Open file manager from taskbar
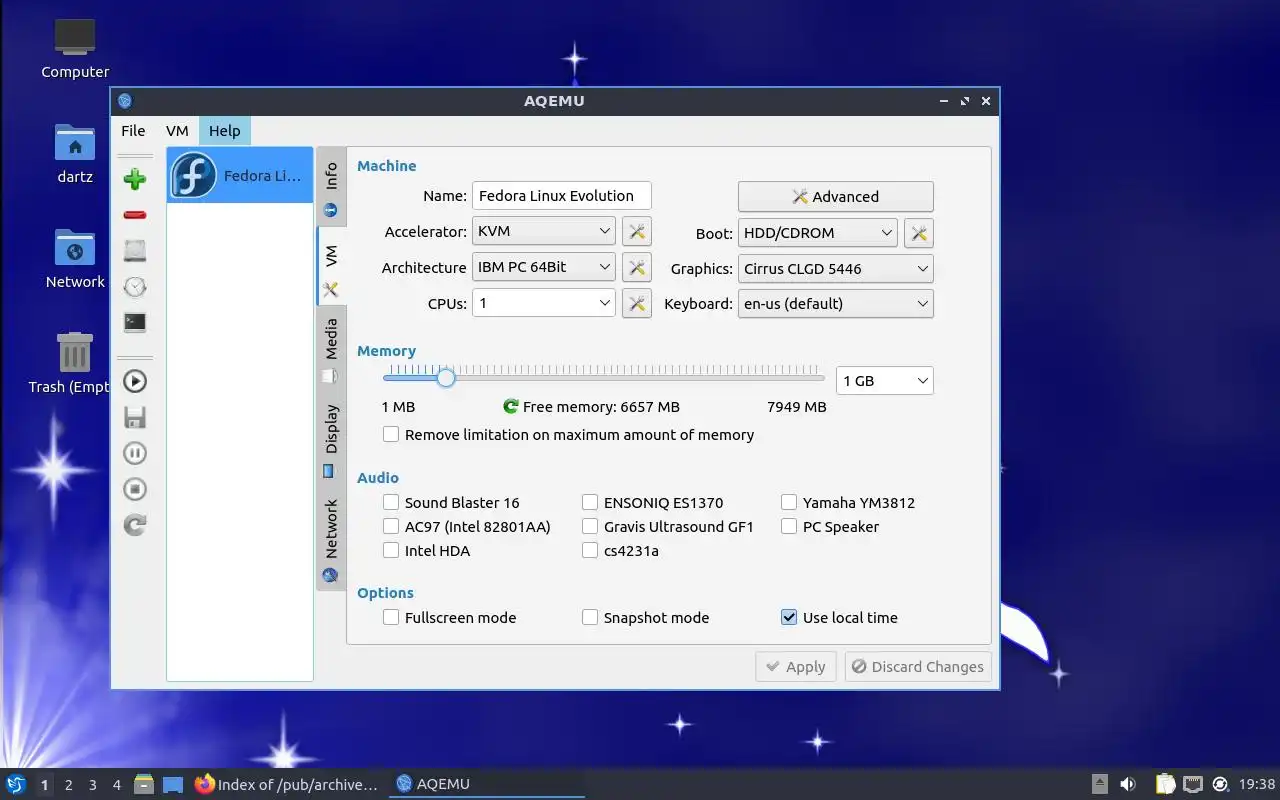 (144, 784)
